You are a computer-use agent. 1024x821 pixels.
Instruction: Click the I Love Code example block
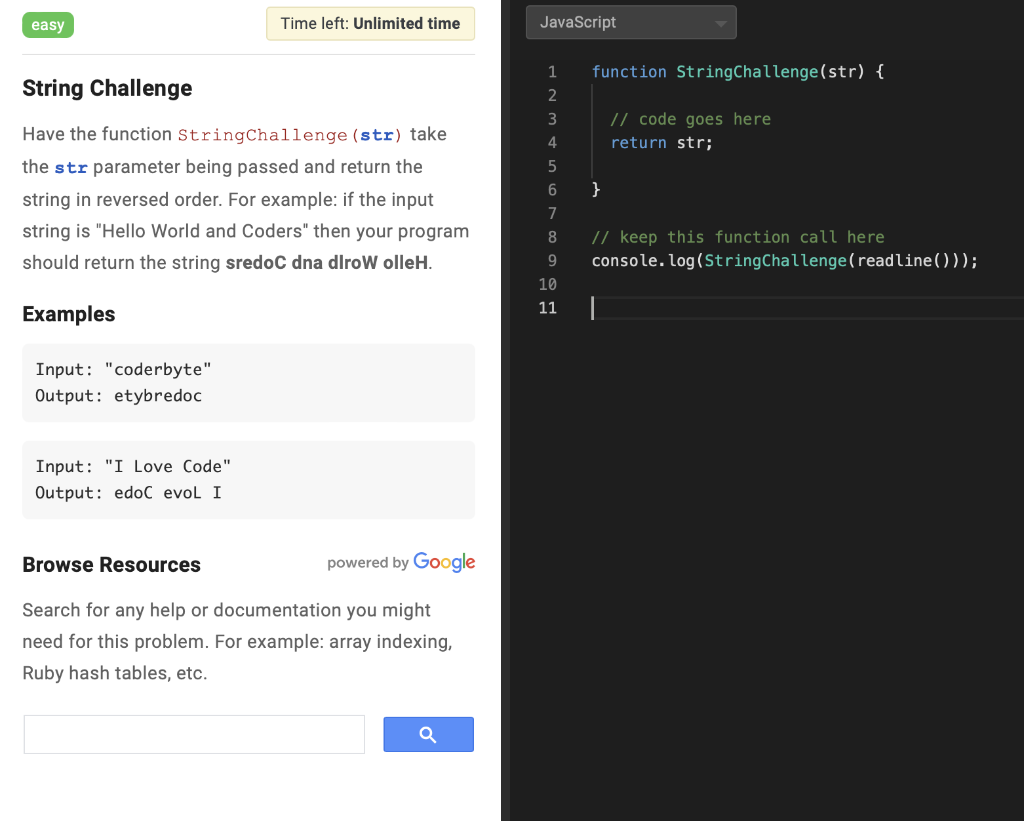click(x=248, y=479)
